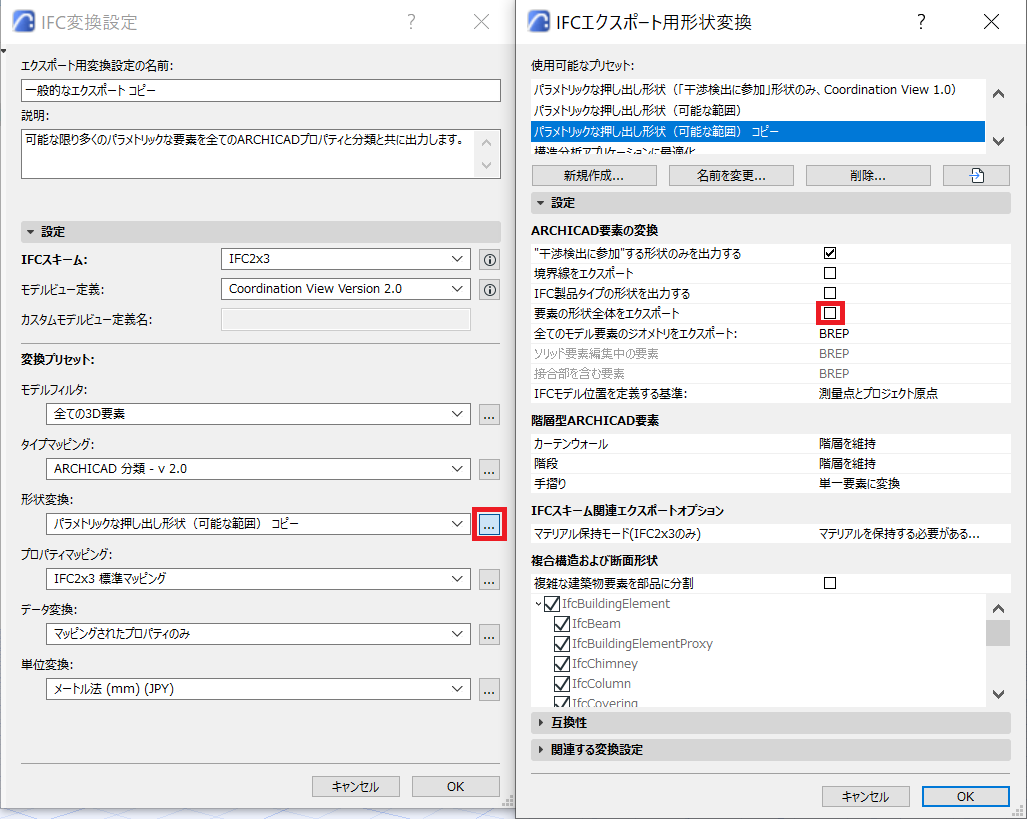Image resolution: width=1027 pixels, height=819 pixels.
Task: Uncheck IfcBeam checkbox
Action: (562, 624)
